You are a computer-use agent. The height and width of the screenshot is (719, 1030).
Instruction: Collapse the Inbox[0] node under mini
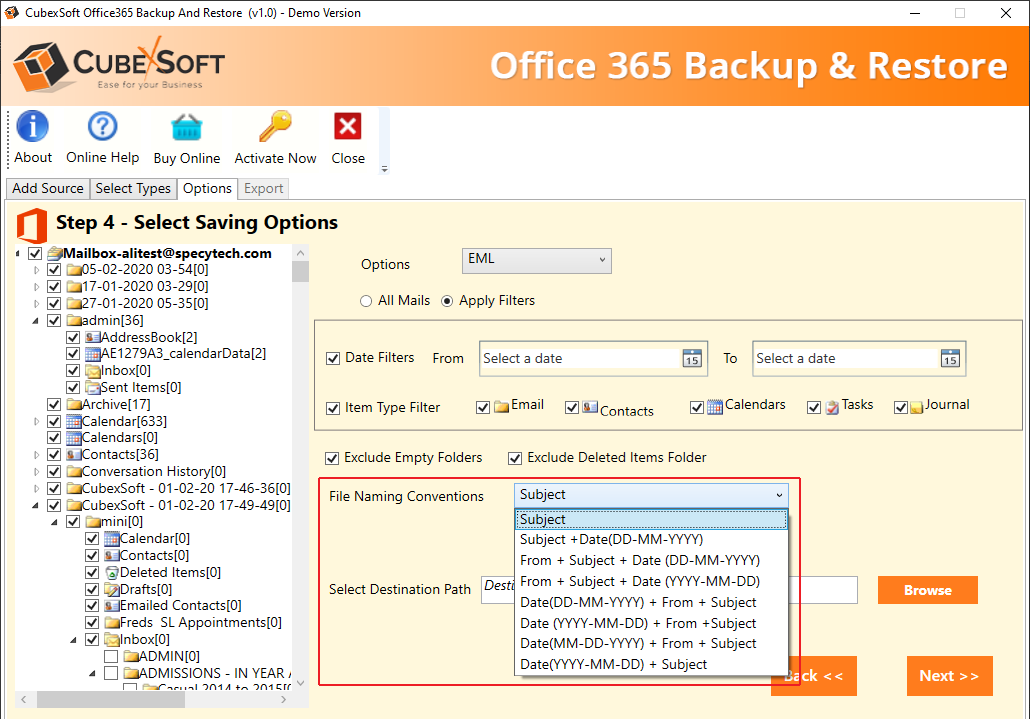(74, 640)
